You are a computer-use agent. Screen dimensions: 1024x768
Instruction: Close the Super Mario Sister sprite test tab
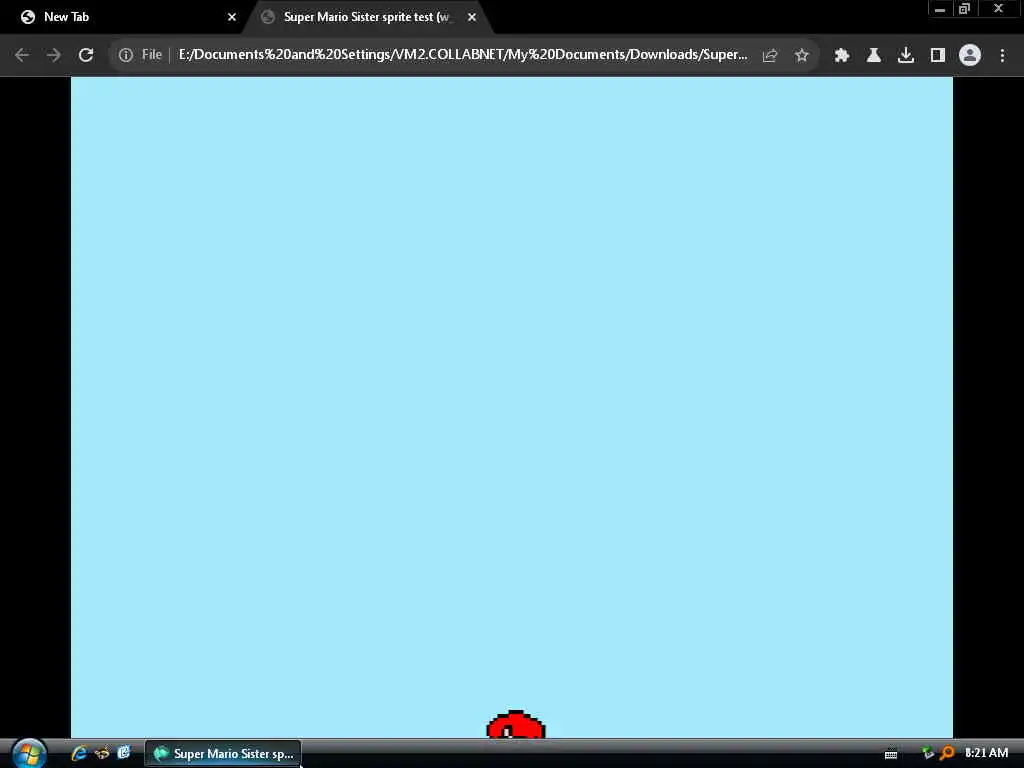(x=472, y=17)
